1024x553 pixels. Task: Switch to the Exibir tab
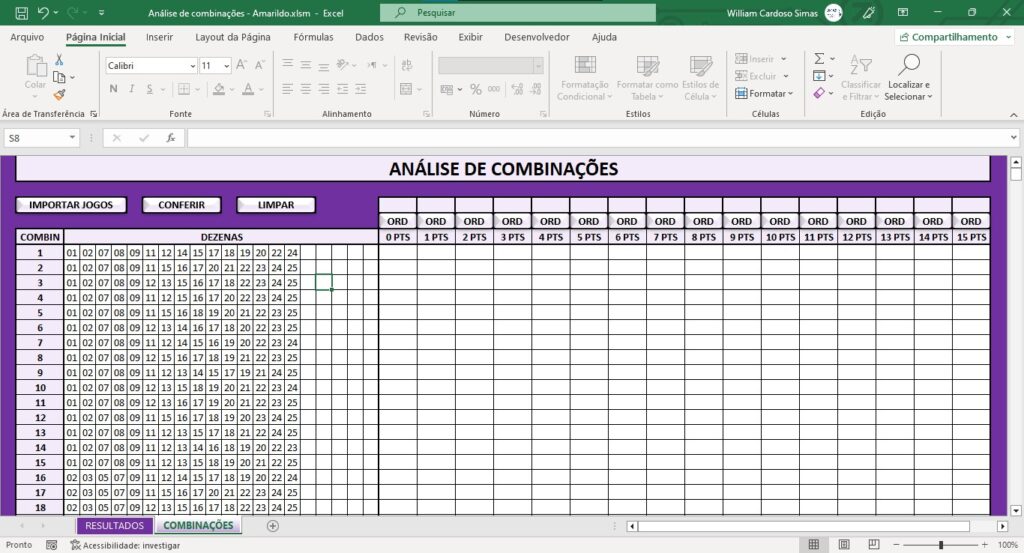[470, 37]
